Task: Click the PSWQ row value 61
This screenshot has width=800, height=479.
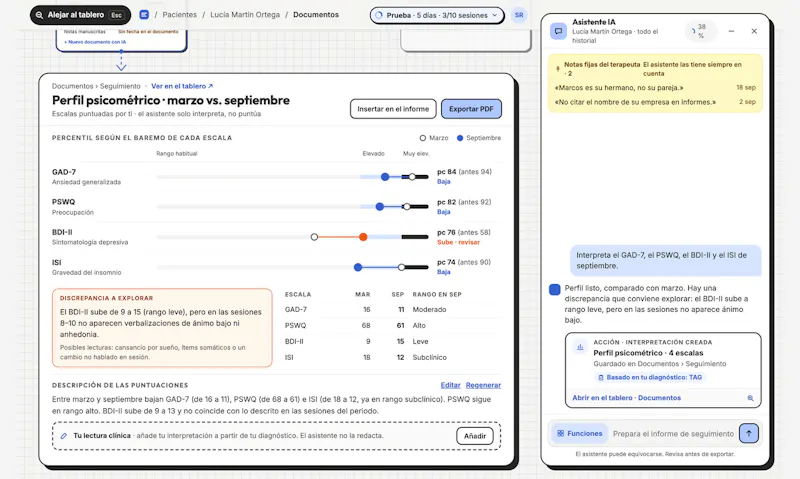Action: click(x=400, y=325)
